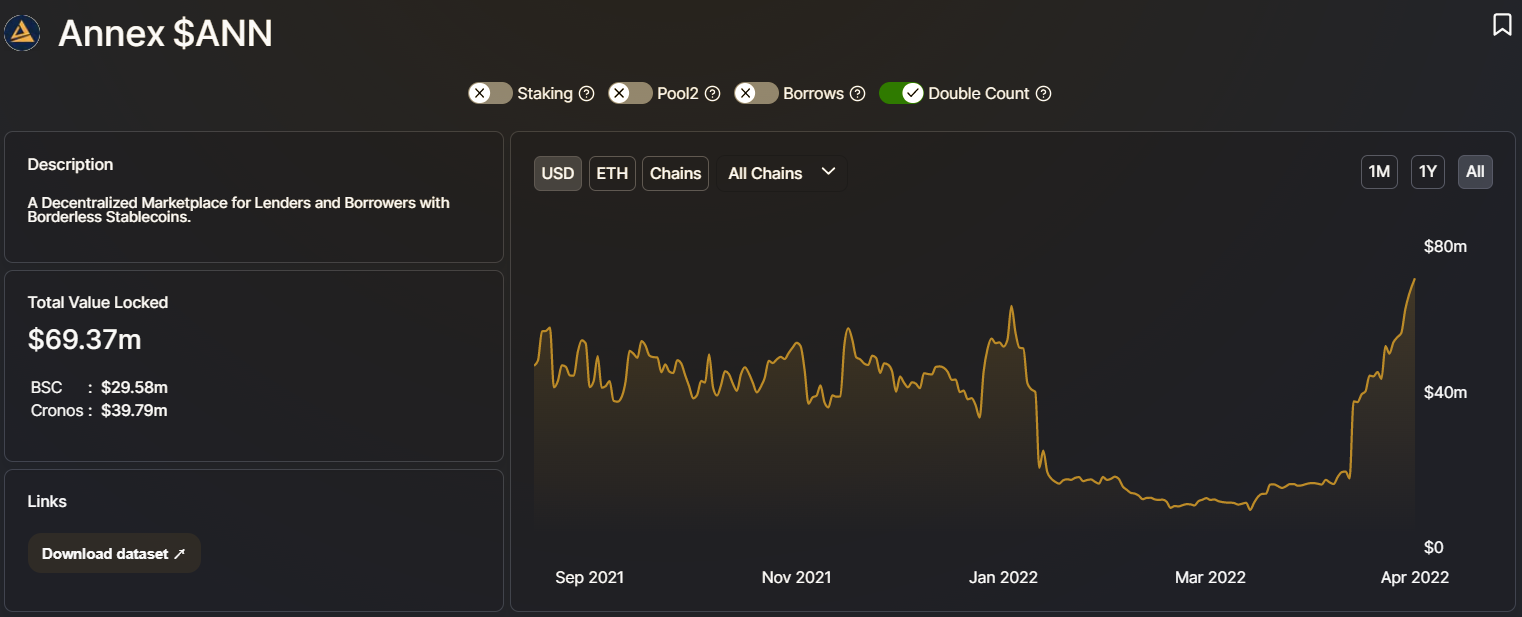
Task: Click the Annex logo icon
Action: 22,34
